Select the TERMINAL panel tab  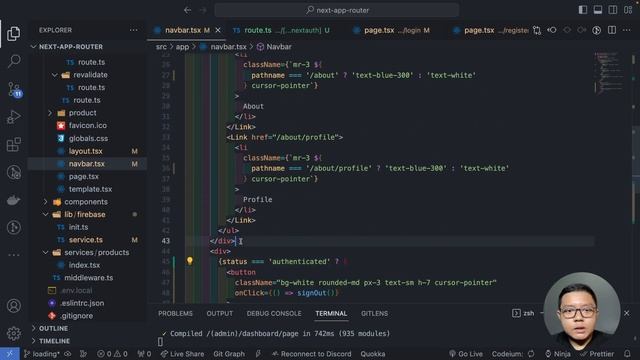[x=331, y=313]
